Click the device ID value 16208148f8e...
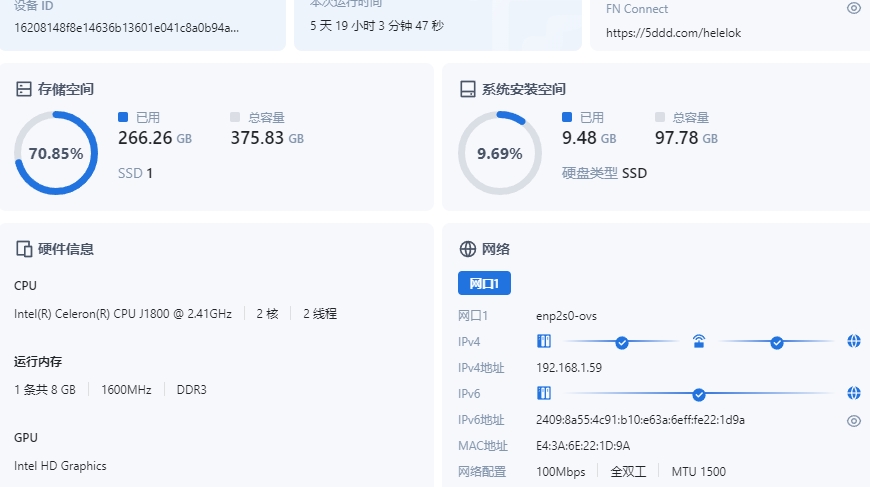This screenshot has height=487, width=870. (x=127, y=28)
